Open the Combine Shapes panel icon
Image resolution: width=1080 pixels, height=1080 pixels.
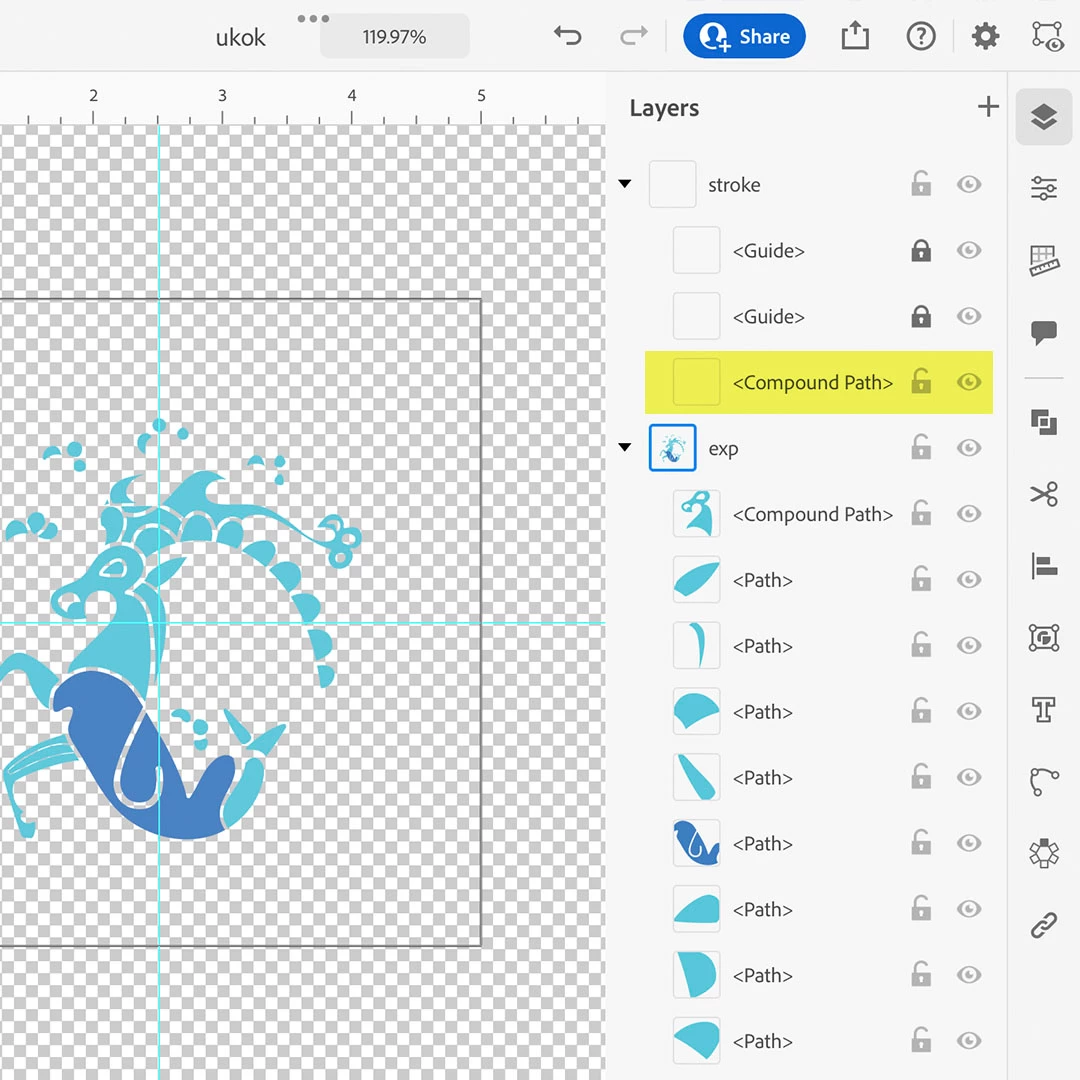pyautogui.click(x=1043, y=422)
